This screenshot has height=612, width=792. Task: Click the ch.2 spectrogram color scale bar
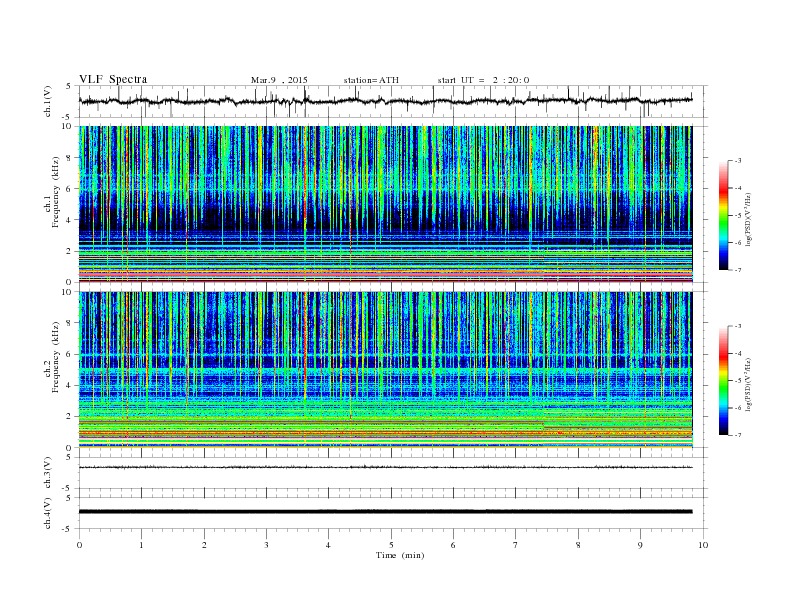tap(724, 381)
